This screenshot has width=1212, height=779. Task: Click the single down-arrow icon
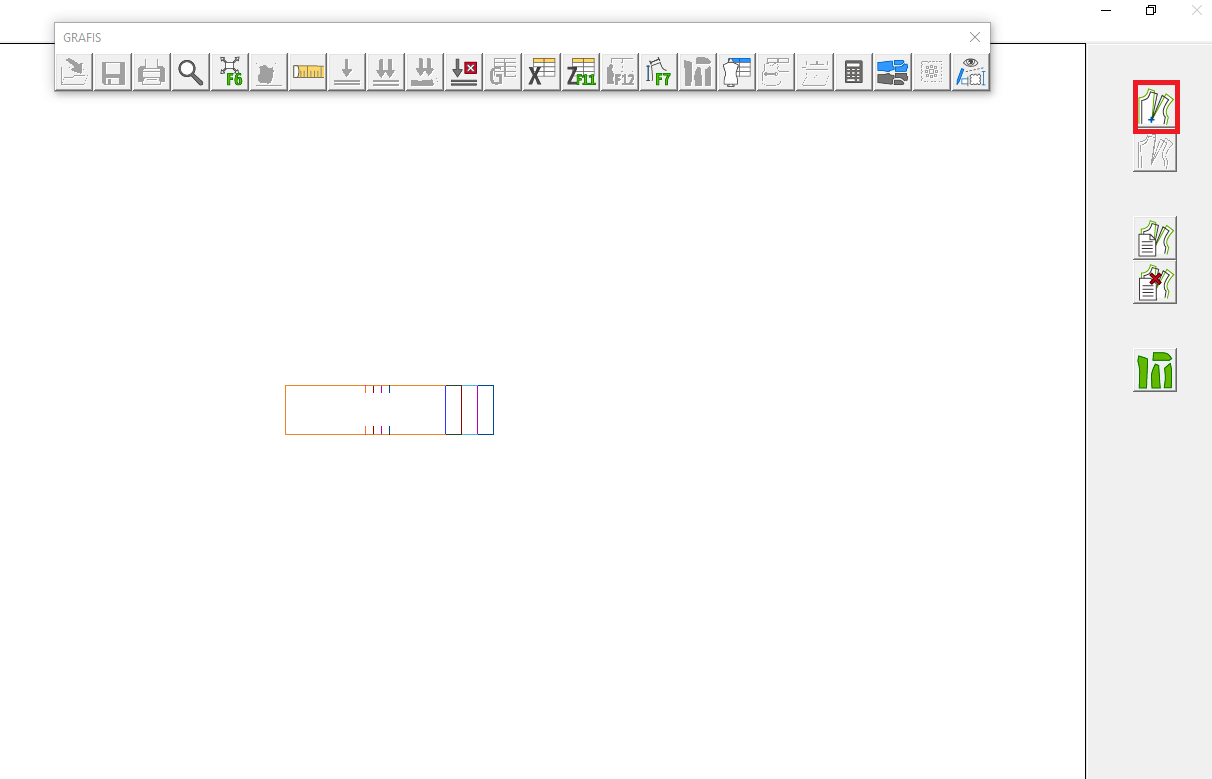click(x=347, y=72)
